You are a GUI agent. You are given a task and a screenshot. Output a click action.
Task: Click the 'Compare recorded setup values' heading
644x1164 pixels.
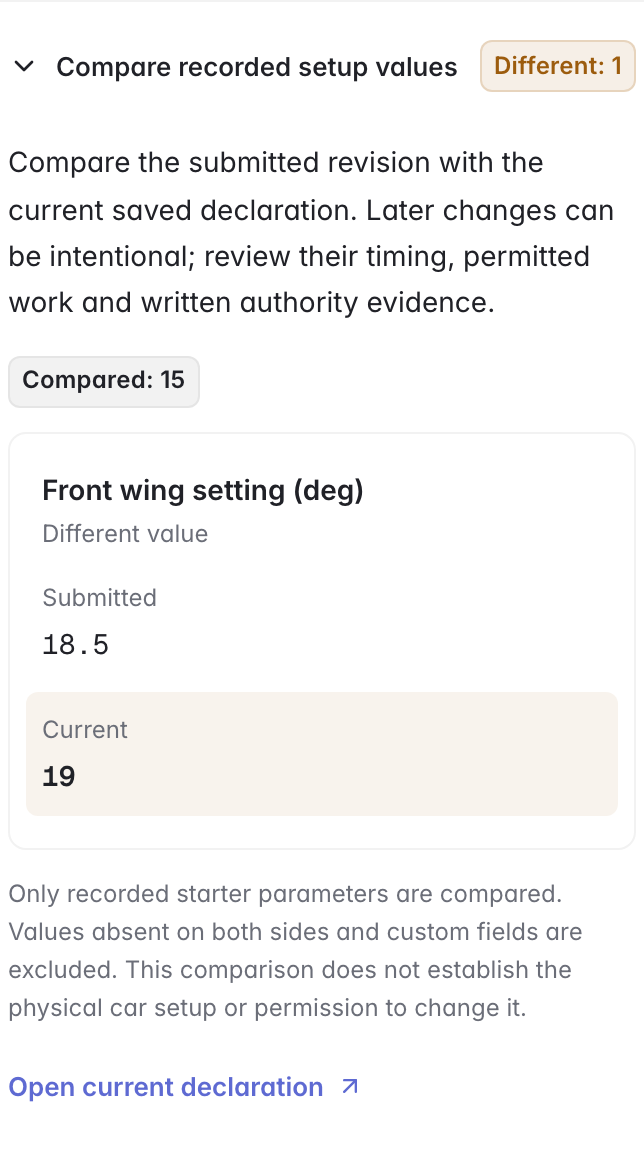[257, 67]
